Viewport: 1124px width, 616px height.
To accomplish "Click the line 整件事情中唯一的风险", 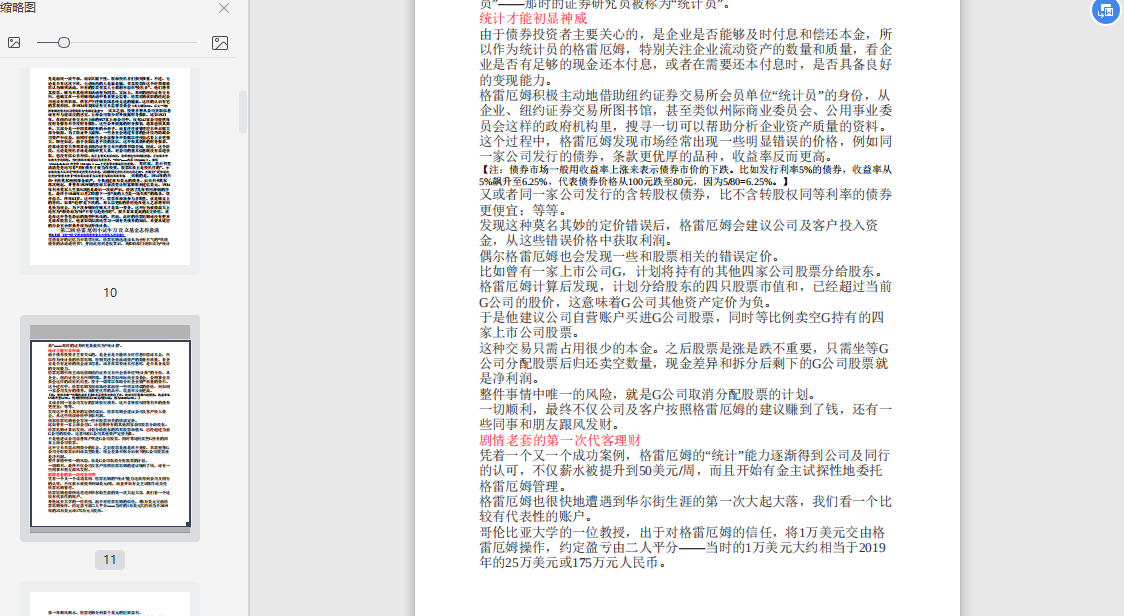I will pyautogui.click(x=648, y=394).
